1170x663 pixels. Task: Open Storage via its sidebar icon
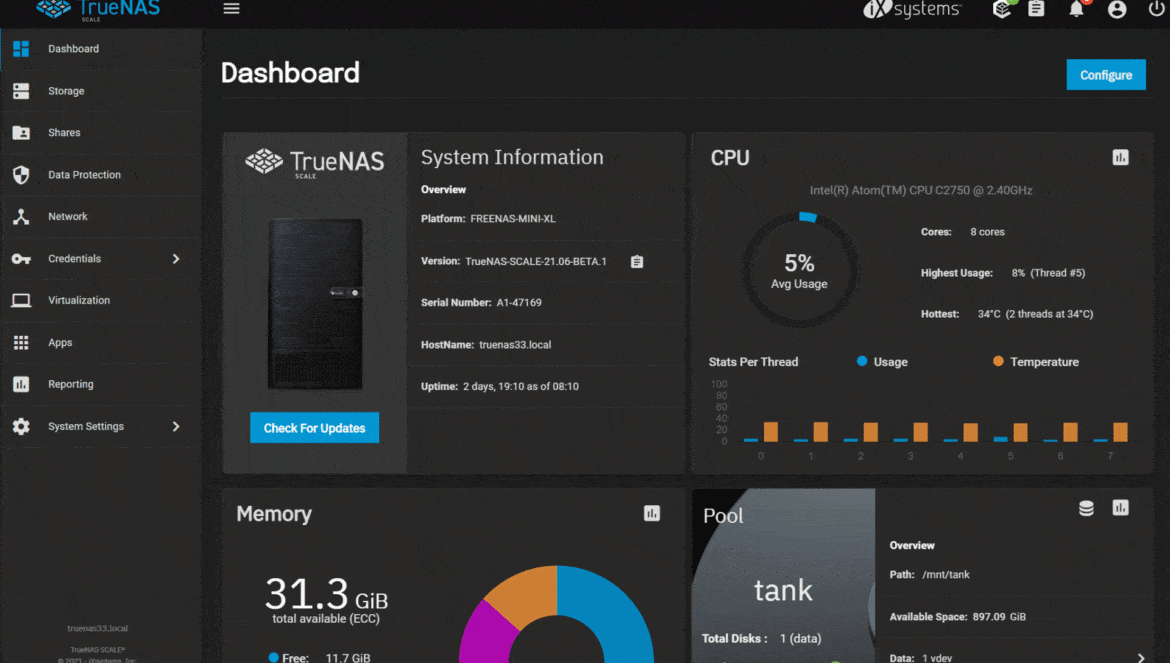click(x=21, y=91)
